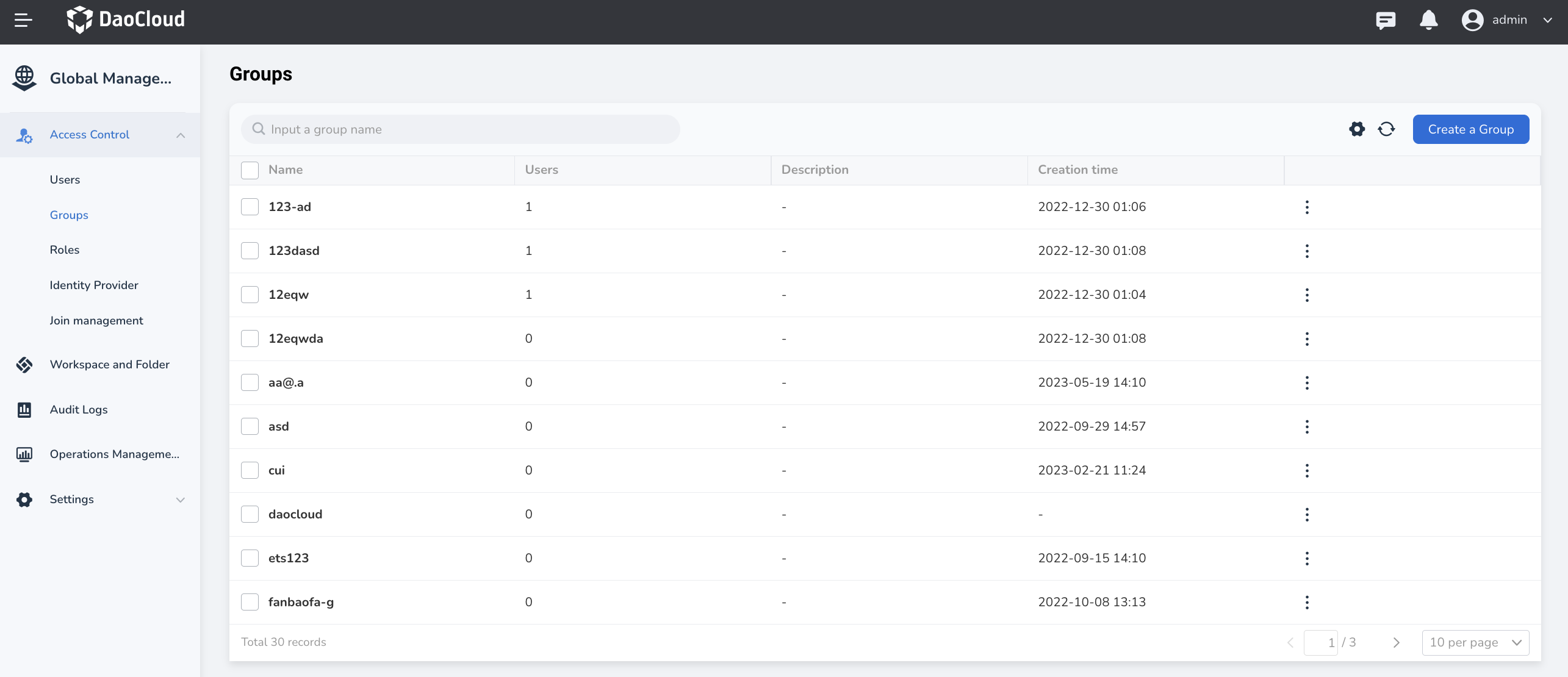Click the Workspace and Folder icon
Screen dimensions: 1568x677
point(24,365)
